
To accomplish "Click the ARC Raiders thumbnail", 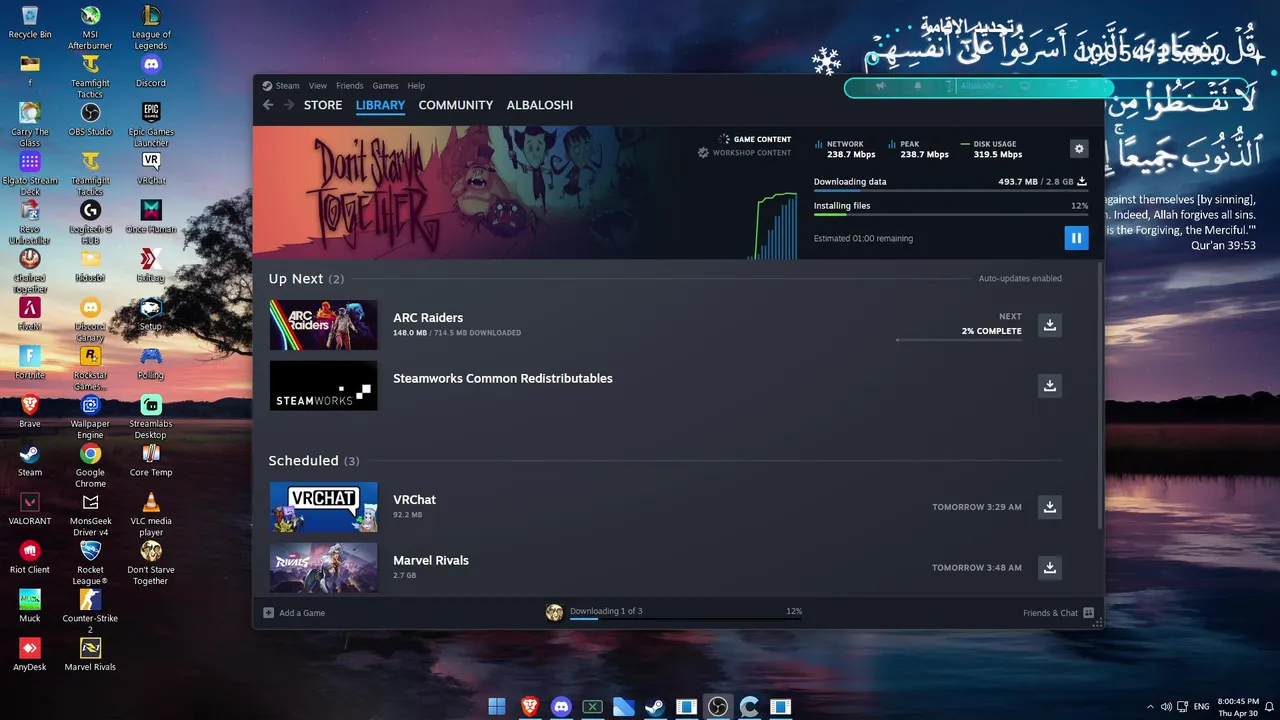I will point(323,325).
